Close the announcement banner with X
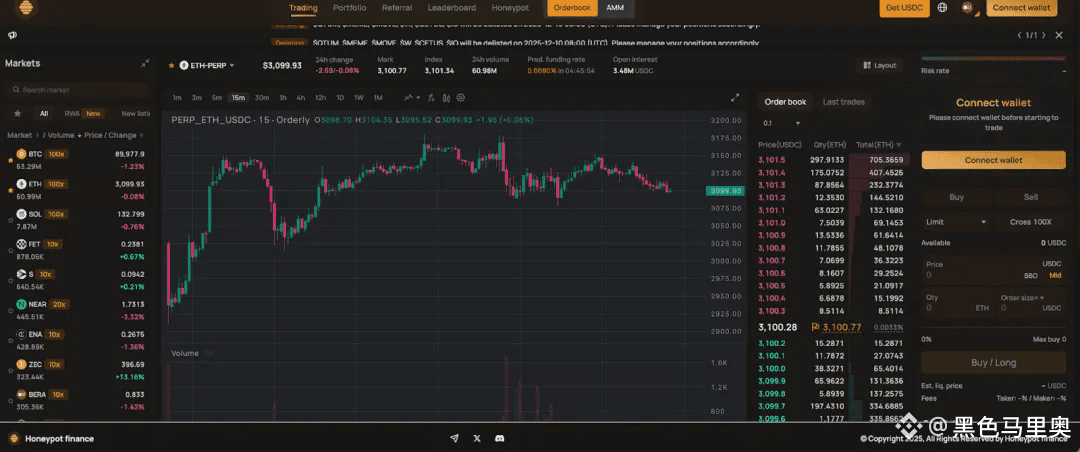 point(1059,35)
